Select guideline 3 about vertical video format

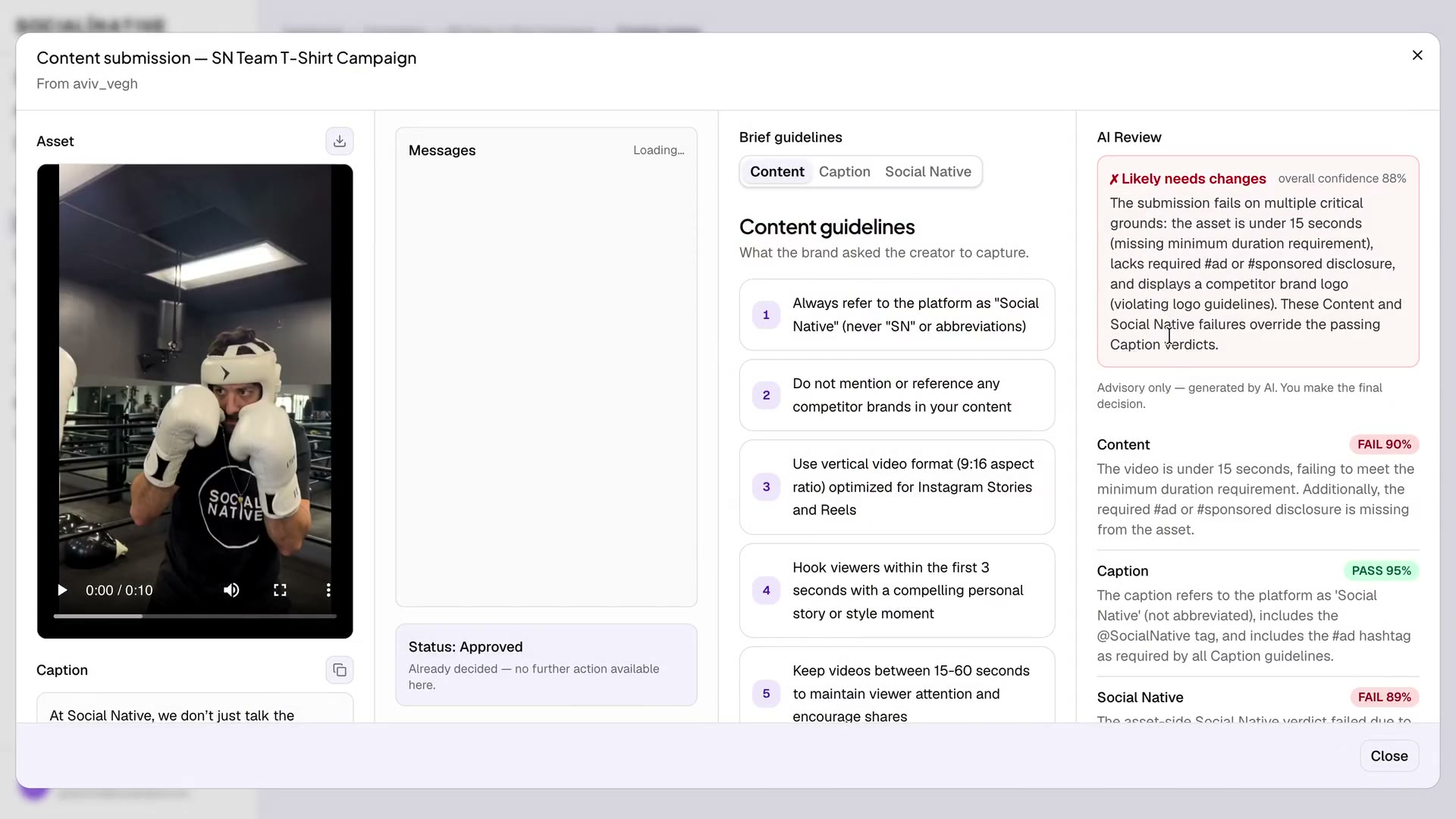click(x=896, y=487)
